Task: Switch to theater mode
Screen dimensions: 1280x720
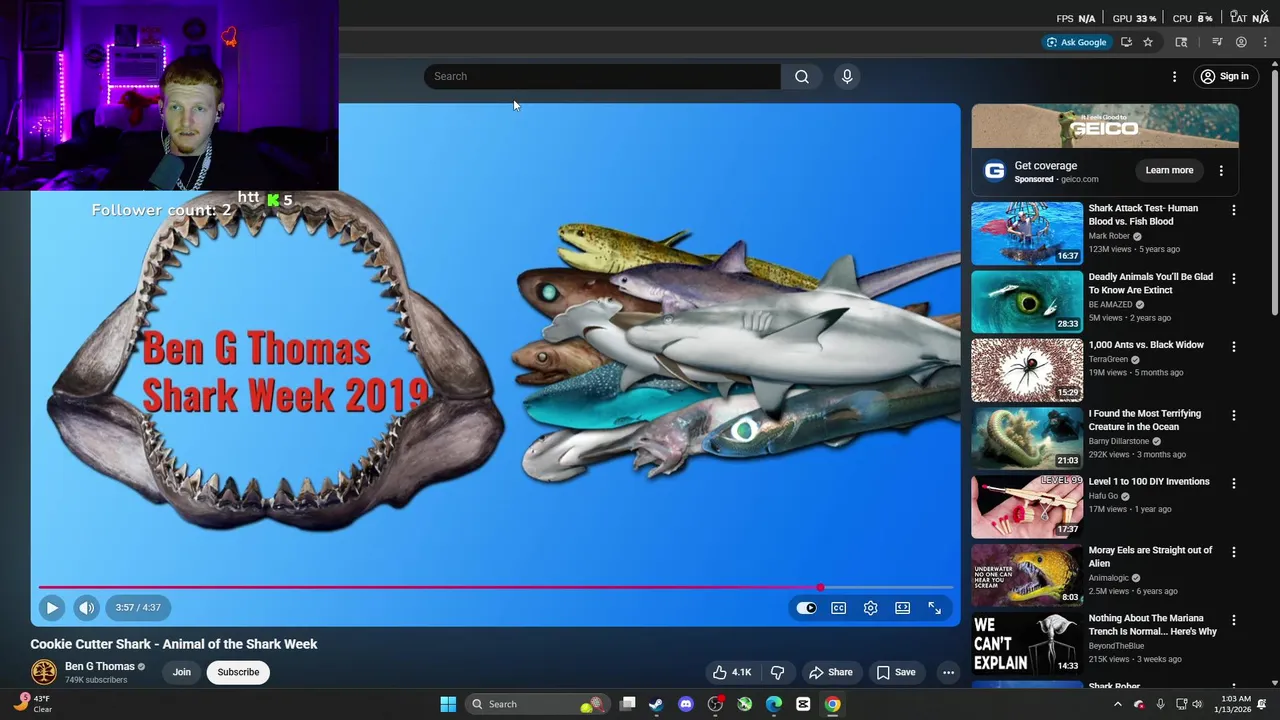Action: click(x=902, y=608)
